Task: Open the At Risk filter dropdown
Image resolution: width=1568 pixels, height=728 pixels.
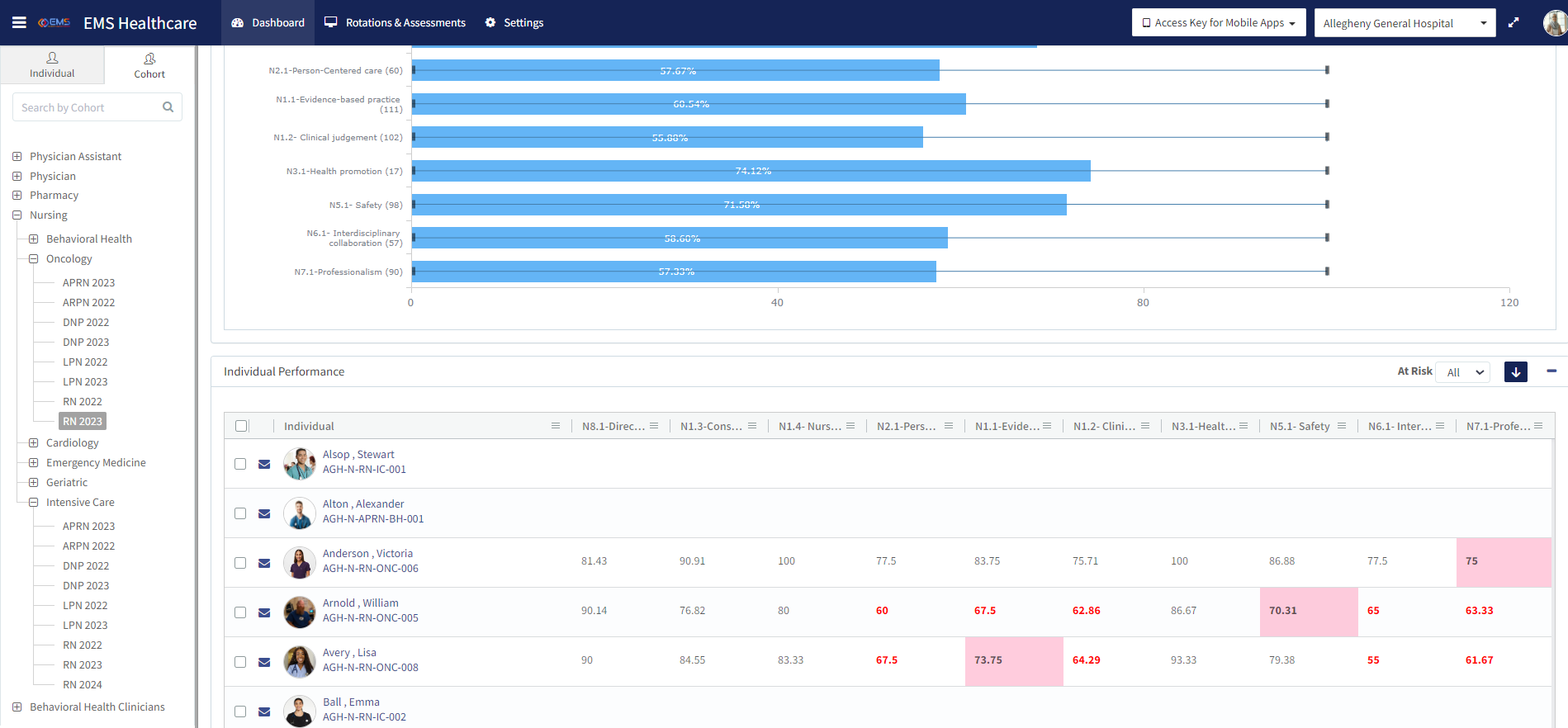Action: pyautogui.click(x=1462, y=372)
